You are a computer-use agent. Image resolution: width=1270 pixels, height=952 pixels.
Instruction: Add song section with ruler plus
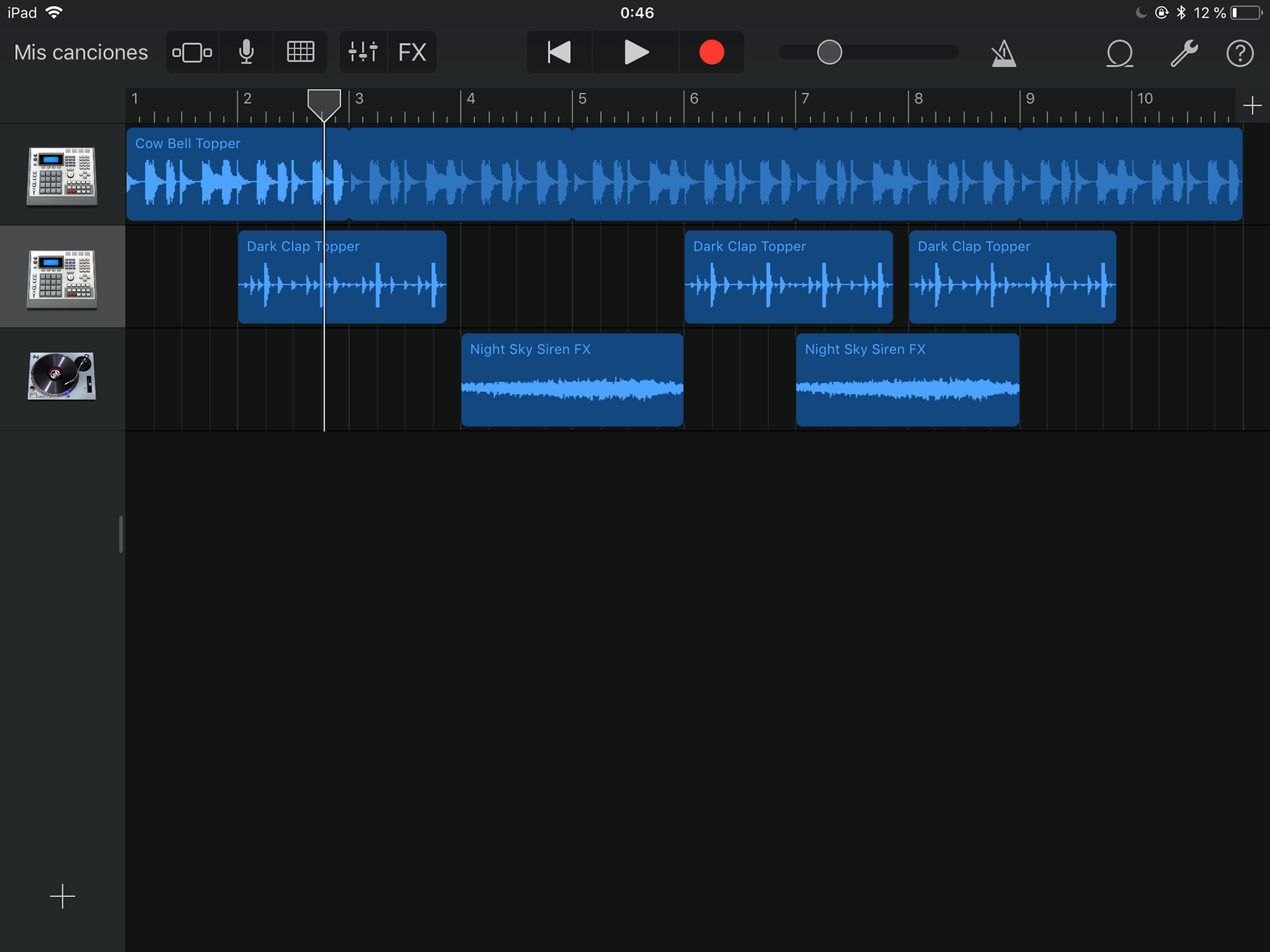pyautogui.click(x=1251, y=106)
